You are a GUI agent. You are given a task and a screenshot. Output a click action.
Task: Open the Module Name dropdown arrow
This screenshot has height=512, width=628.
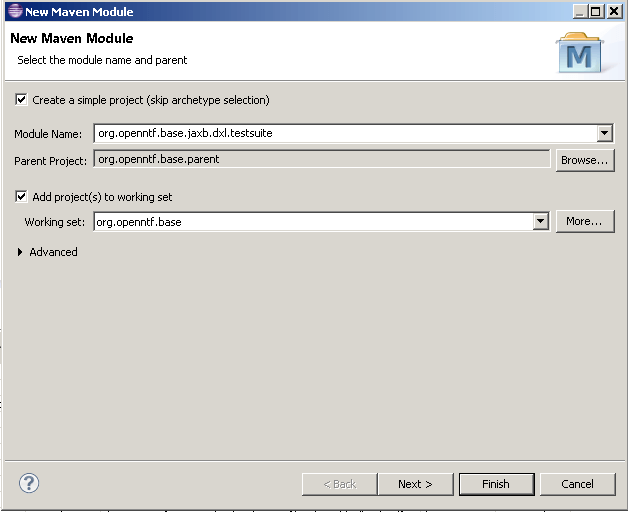(x=604, y=133)
